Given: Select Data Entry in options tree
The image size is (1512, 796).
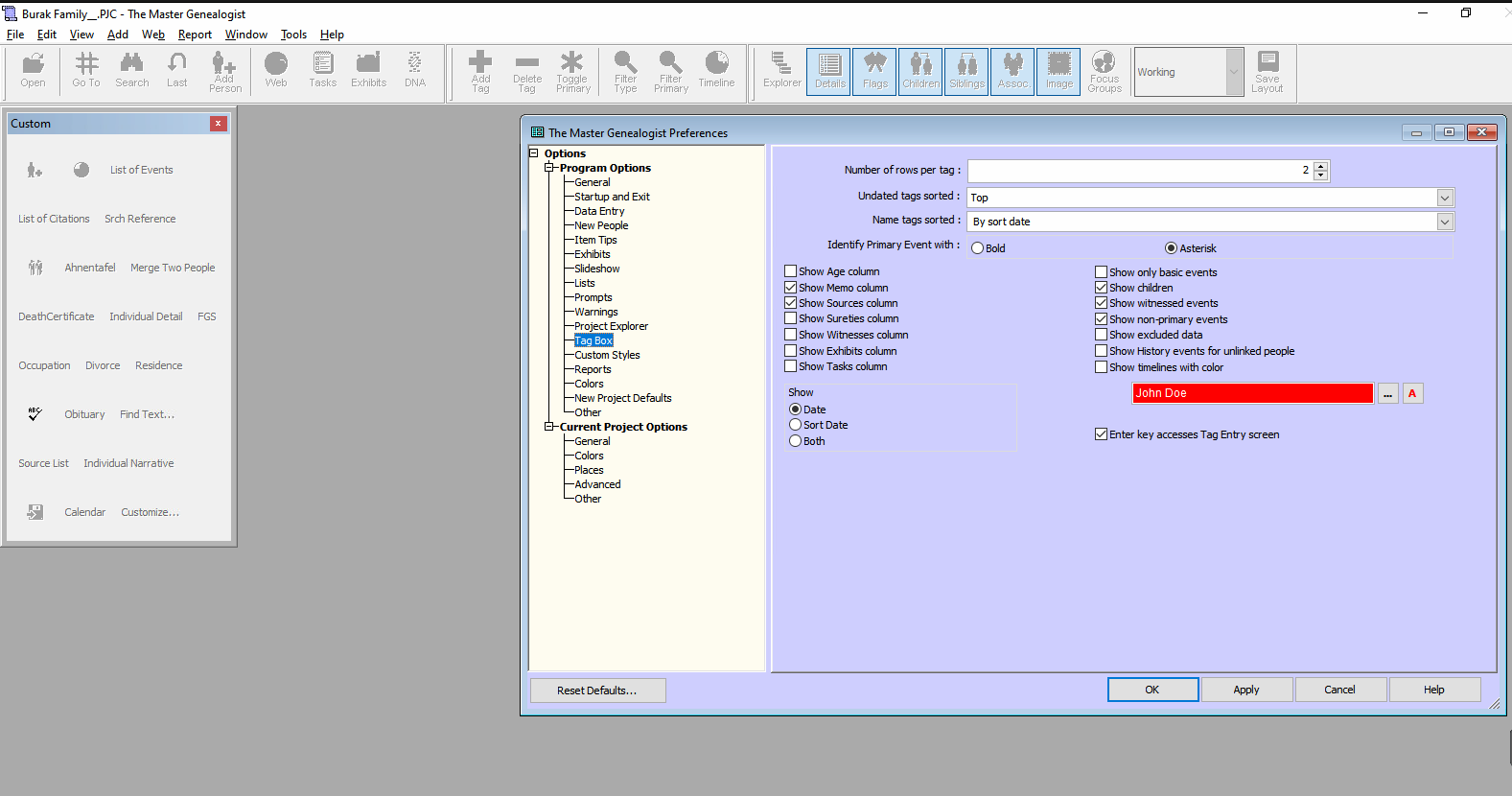Looking at the screenshot, I should pos(599,211).
